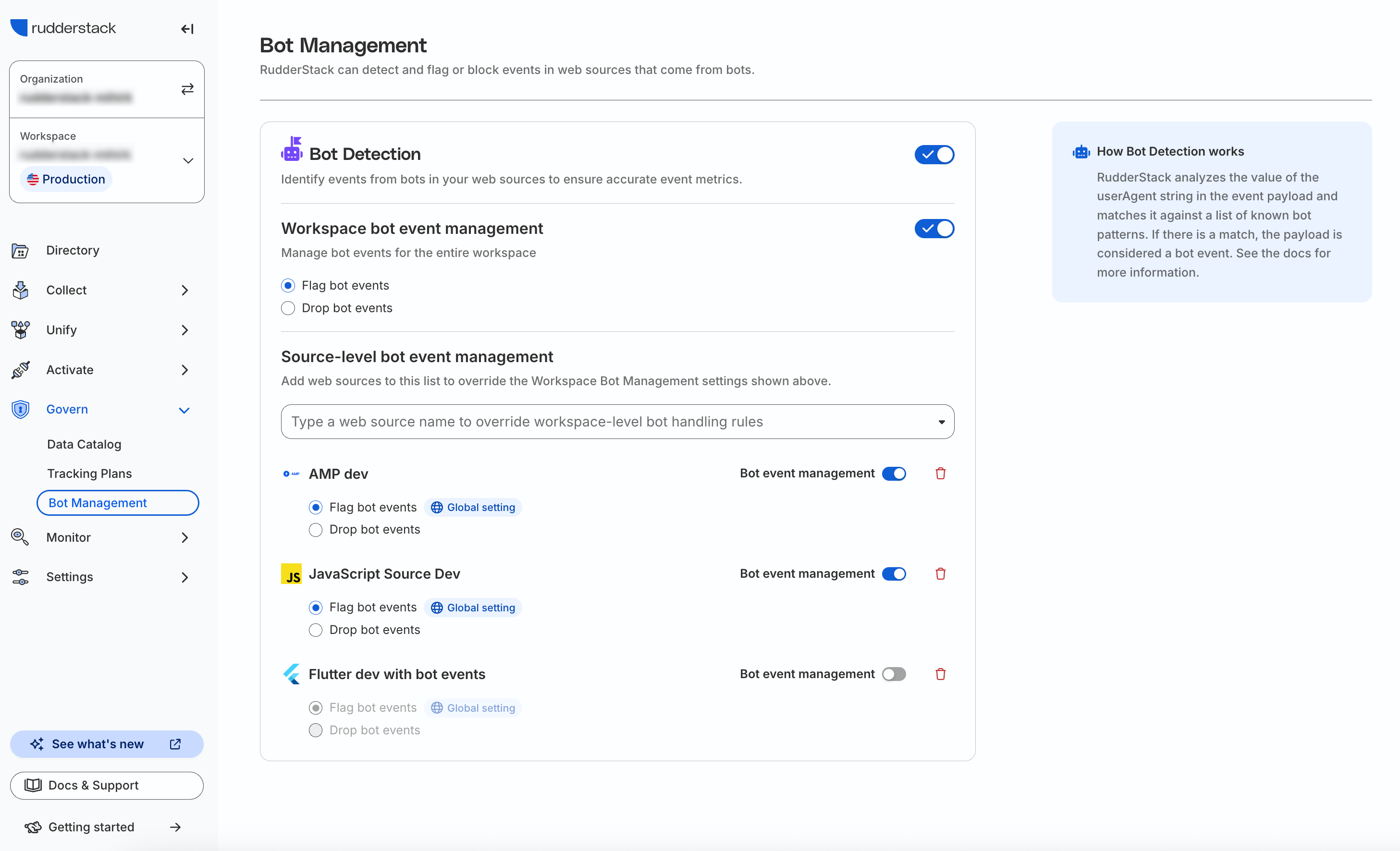Screen dimensions: 1400x851
Task: Select workspace-level Flag bot events radio
Action: click(x=288, y=285)
